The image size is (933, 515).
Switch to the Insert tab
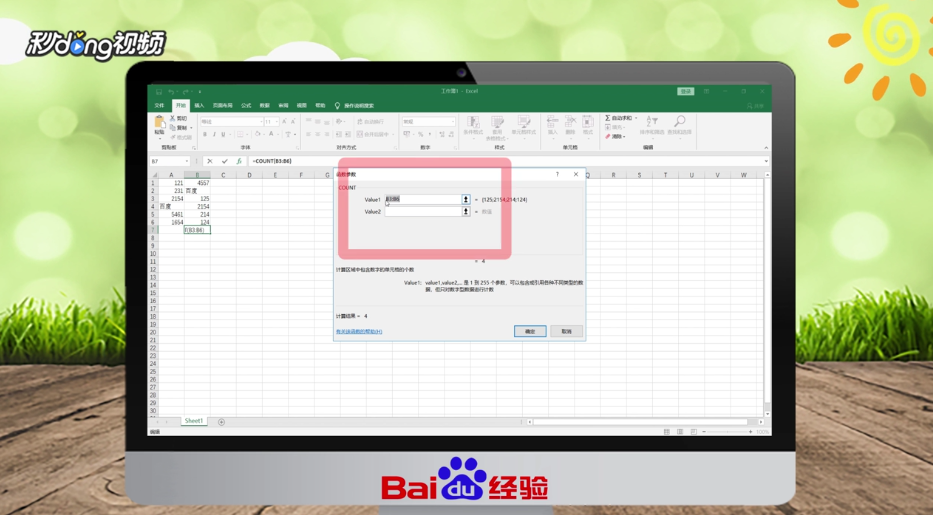[199, 105]
